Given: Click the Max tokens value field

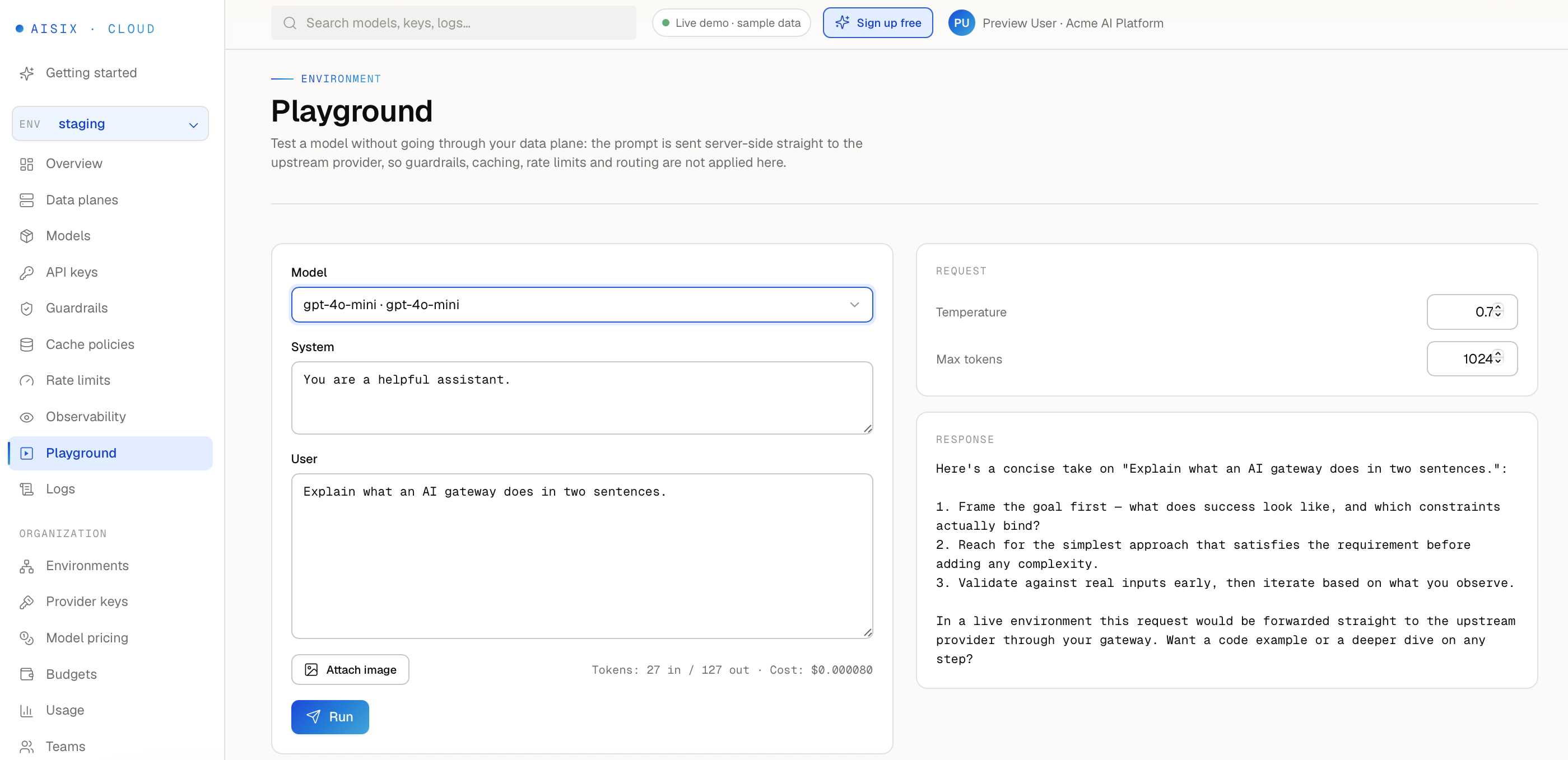Looking at the screenshot, I should coord(1472,358).
